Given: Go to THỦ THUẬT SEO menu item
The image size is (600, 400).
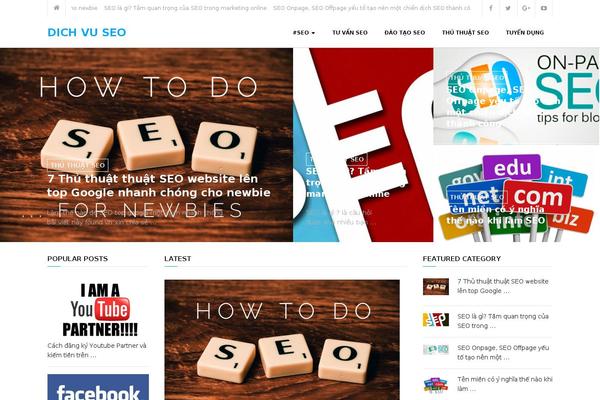Looking at the screenshot, I should (465, 33).
